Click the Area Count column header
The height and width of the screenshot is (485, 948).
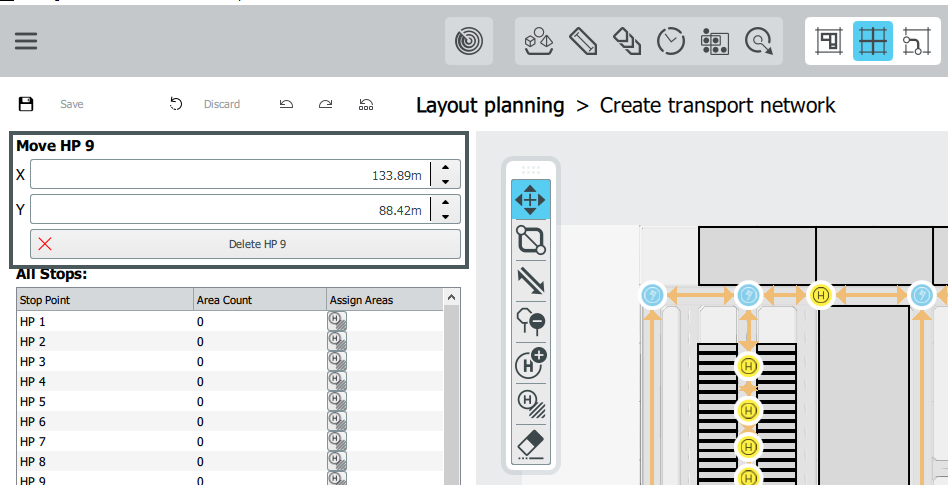click(x=260, y=300)
